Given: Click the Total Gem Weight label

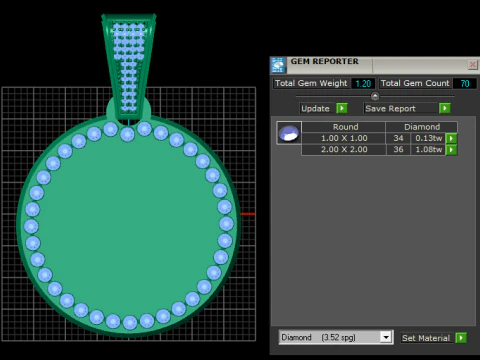Looking at the screenshot, I should [311, 83].
